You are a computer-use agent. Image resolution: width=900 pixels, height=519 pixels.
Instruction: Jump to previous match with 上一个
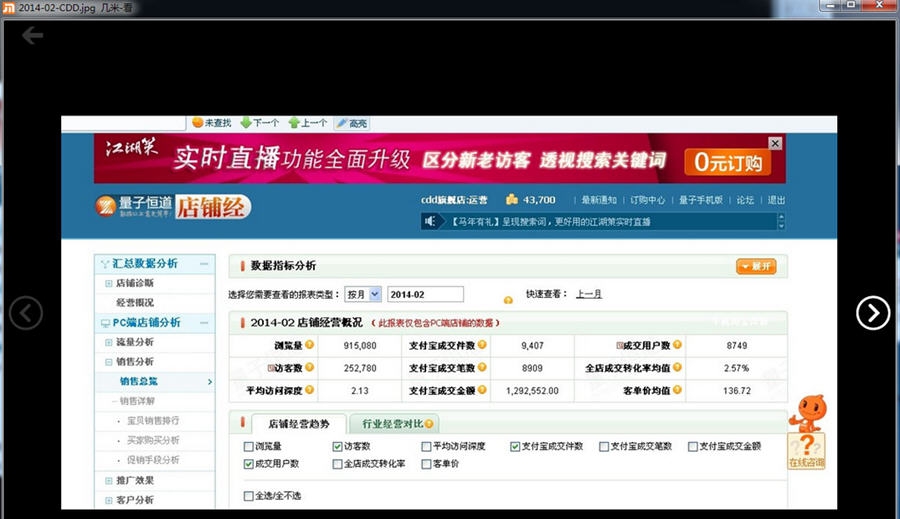coord(308,123)
